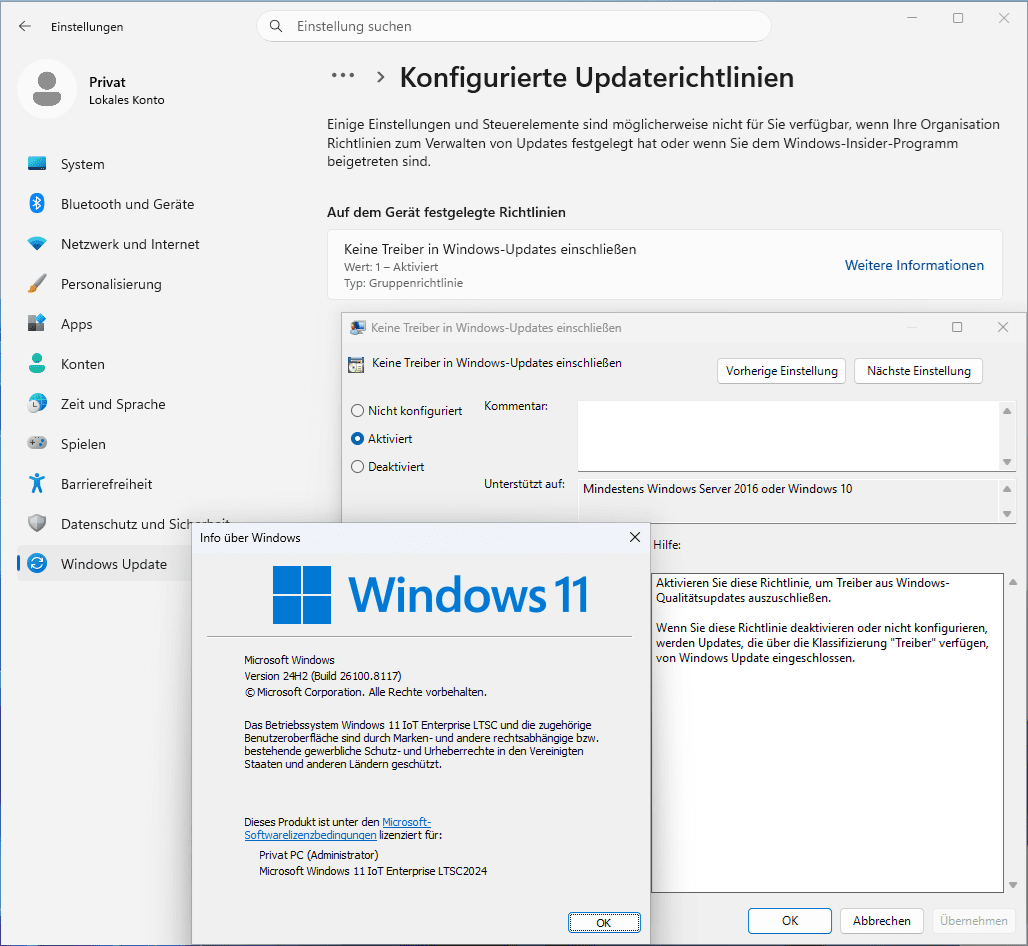Click Vorherige Einstellung button
The width and height of the screenshot is (1028, 946).
coord(781,371)
